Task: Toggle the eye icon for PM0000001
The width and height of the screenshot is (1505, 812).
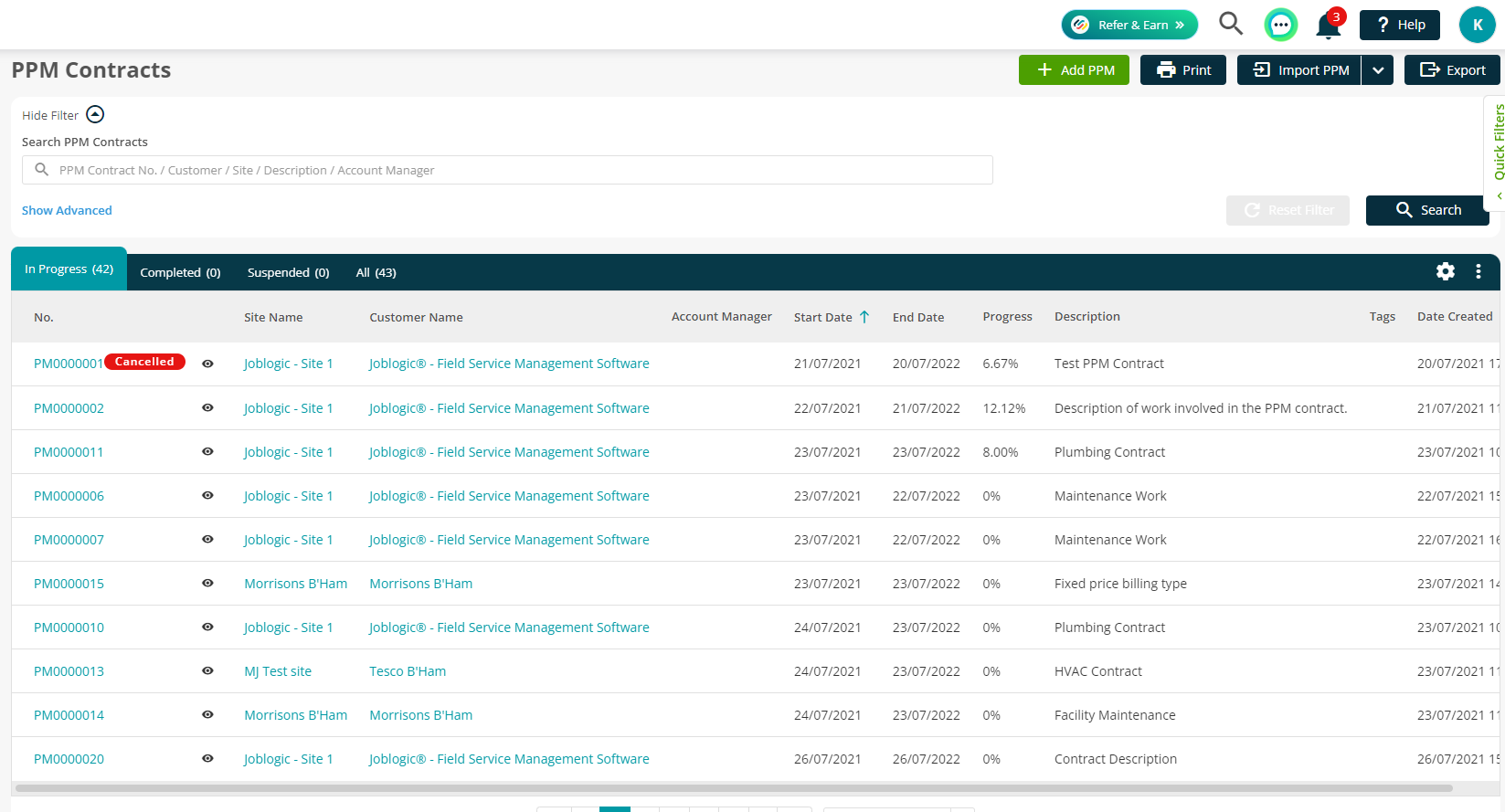Action: pos(207,364)
